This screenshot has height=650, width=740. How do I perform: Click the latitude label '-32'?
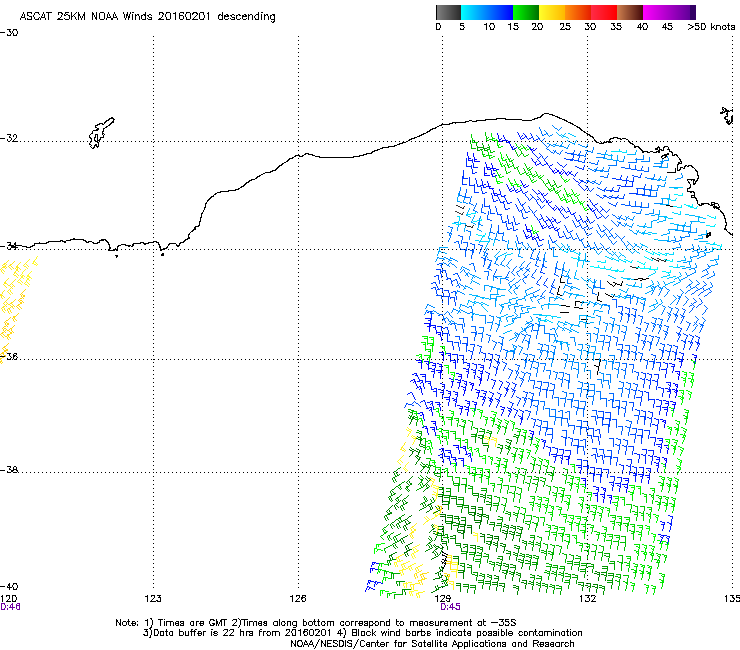(x=9, y=138)
